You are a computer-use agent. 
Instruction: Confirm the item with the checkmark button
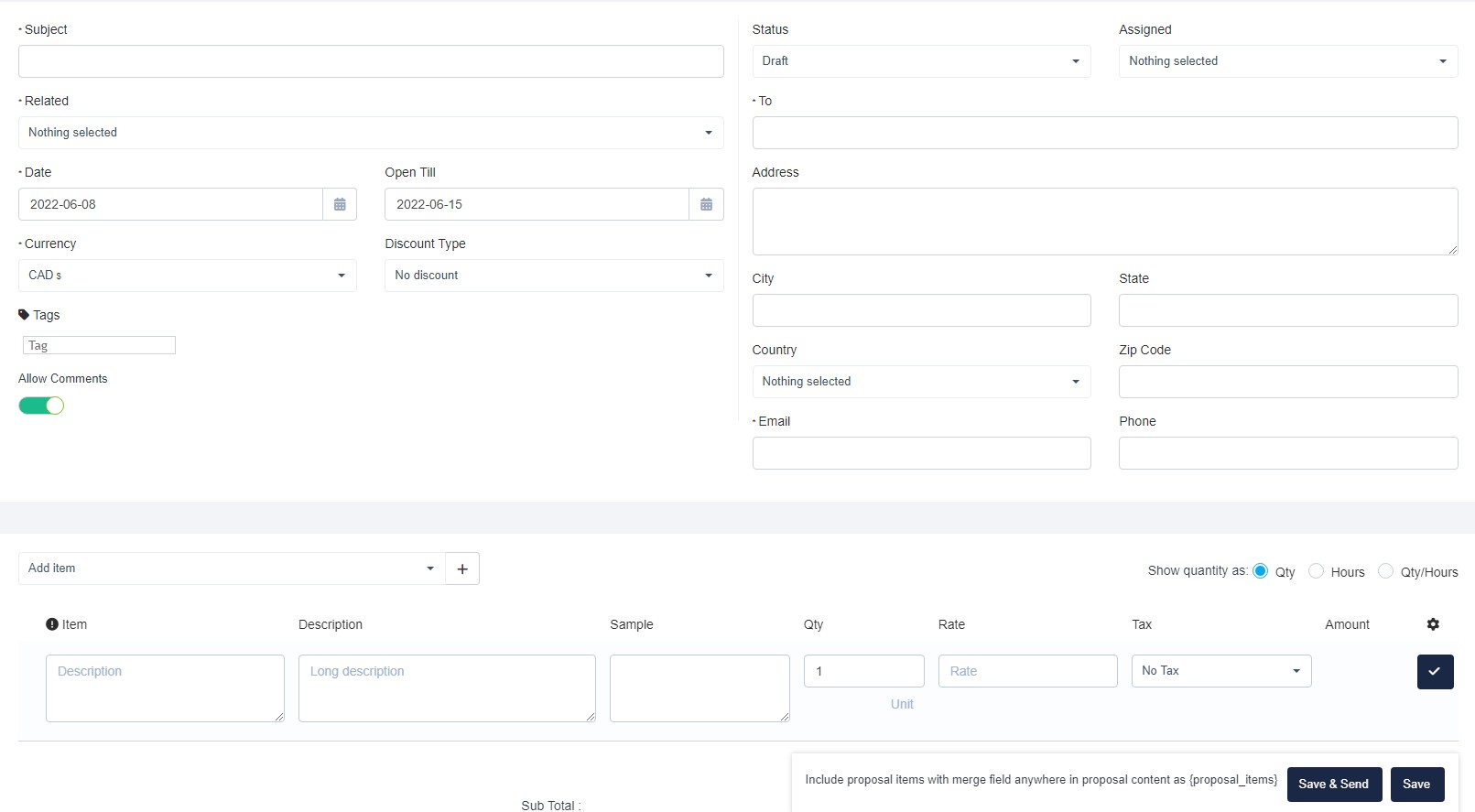pos(1435,671)
